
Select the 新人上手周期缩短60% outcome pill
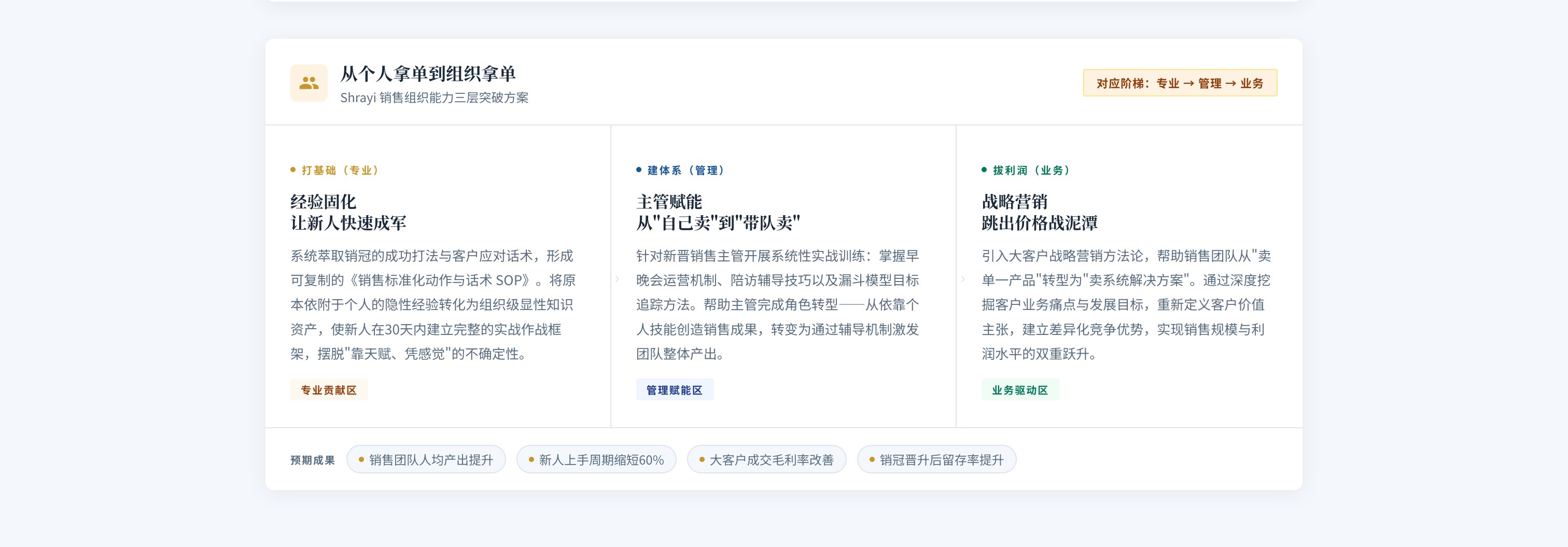pyautogui.click(x=596, y=460)
